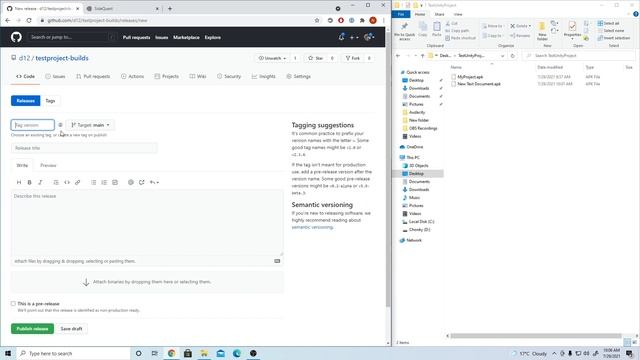
Task: Mention a user in release editor
Action: pos(131,182)
